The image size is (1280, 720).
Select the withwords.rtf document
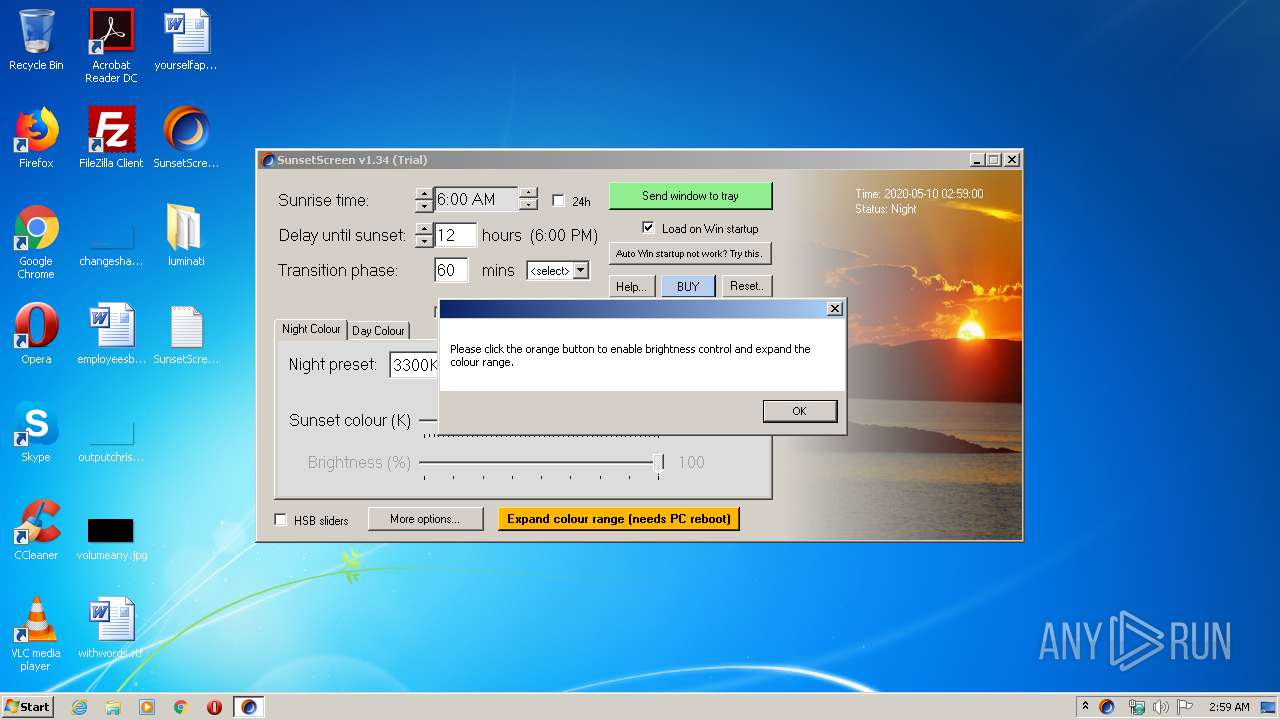111,628
